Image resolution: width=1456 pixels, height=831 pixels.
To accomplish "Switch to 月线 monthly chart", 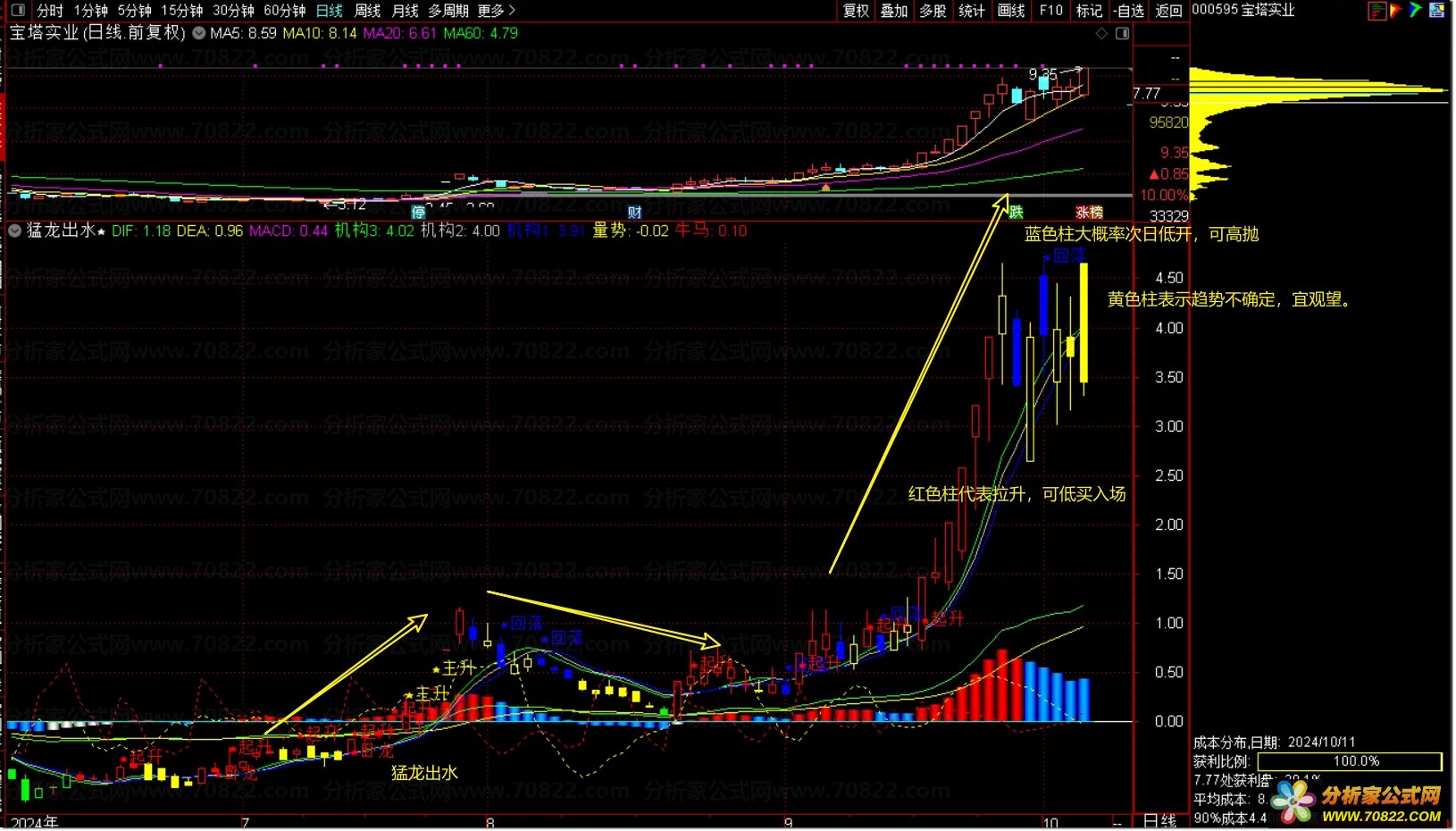I will click(405, 11).
